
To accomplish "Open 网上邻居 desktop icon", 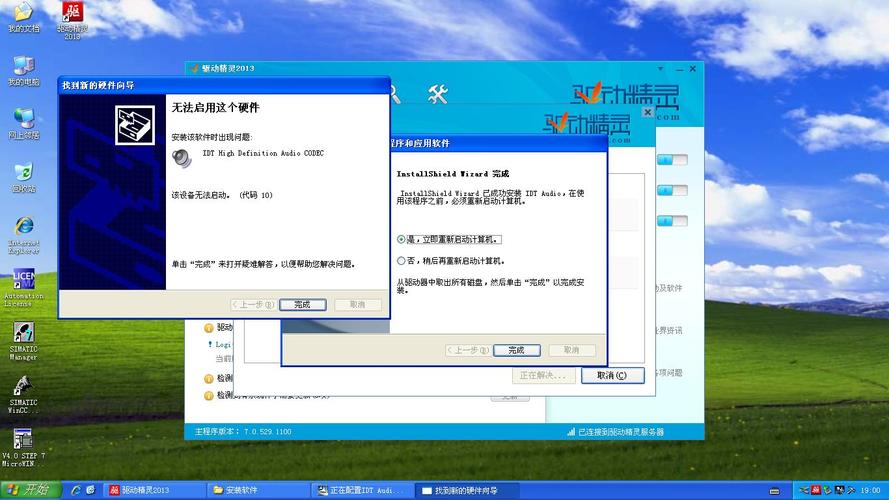I will point(23,124).
